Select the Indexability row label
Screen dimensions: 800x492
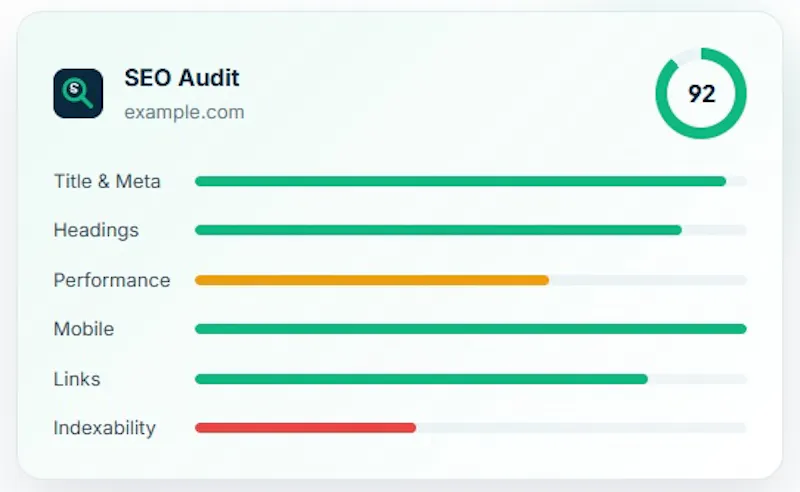105,428
